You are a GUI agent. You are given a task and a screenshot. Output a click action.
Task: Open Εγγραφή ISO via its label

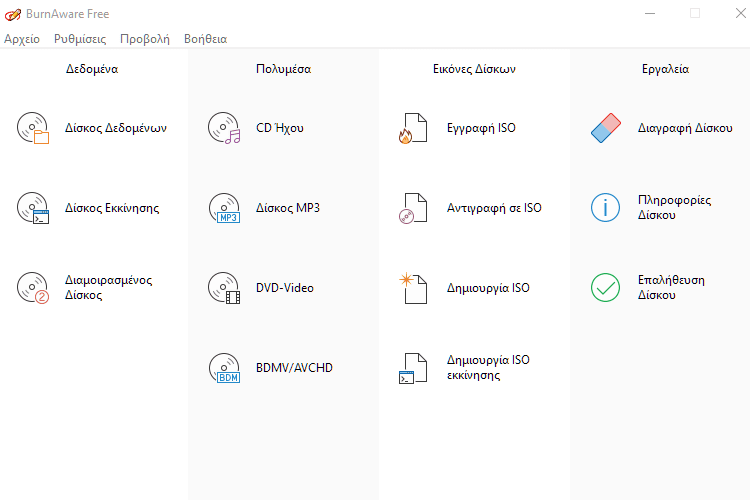481,128
